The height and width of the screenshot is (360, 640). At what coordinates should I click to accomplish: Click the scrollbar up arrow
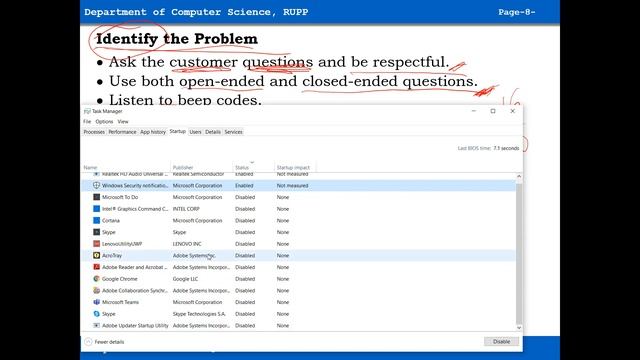tap(519, 176)
